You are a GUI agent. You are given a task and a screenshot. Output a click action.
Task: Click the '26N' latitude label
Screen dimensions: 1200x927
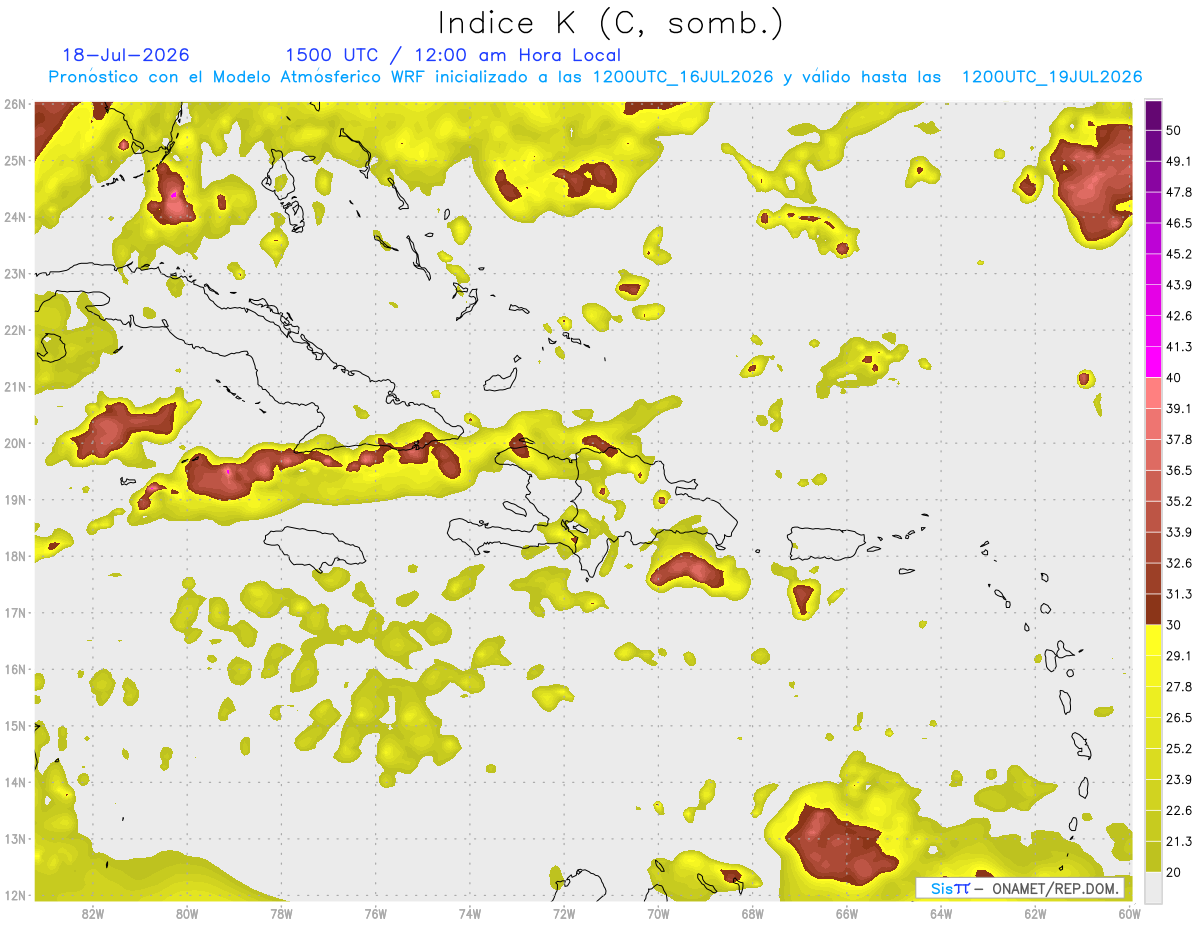[x=15, y=104]
